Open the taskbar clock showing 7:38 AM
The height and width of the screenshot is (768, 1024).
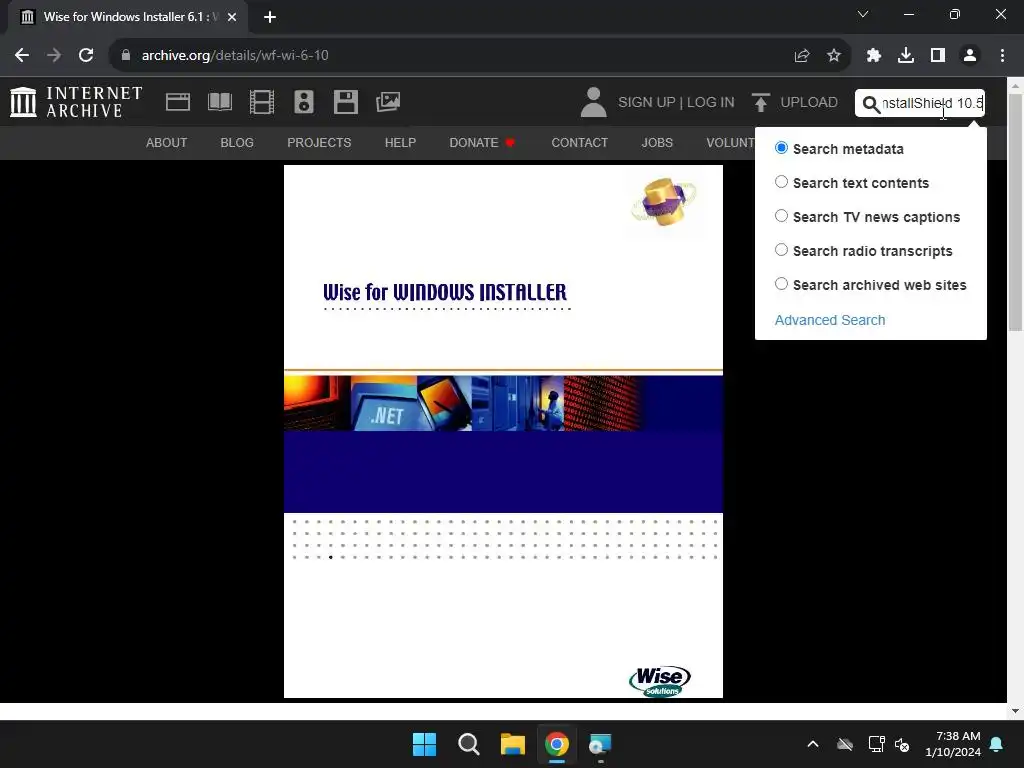tap(953, 744)
